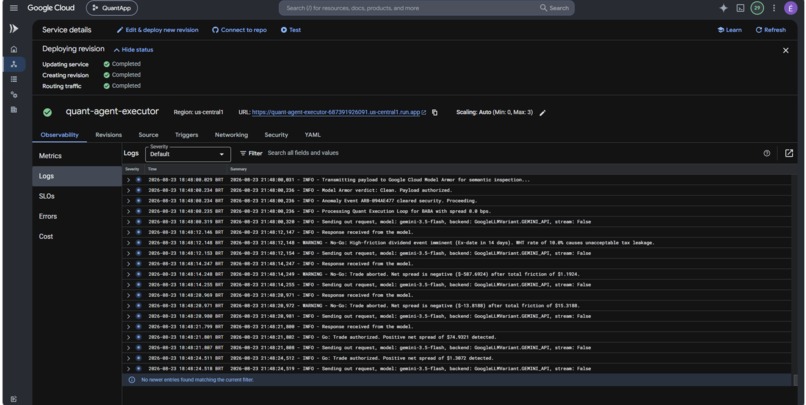
Task: Expand the Model Armor verdict Clean log entry
Action: 129,190
